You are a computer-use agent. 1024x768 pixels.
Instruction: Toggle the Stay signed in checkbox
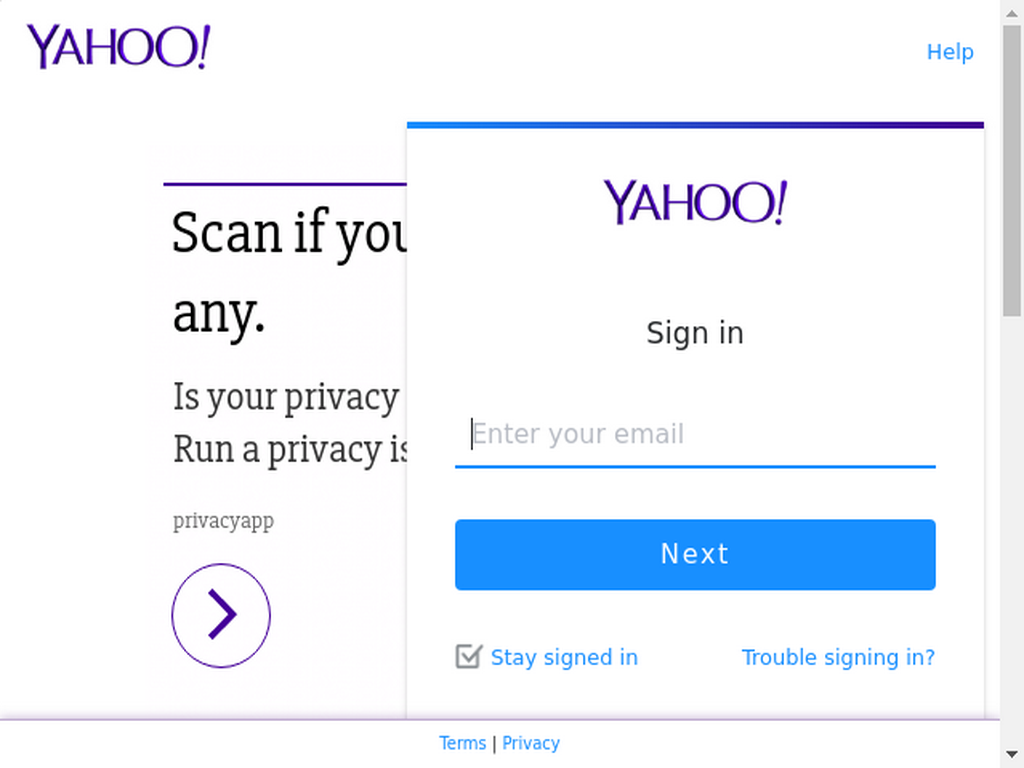click(469, 656)
